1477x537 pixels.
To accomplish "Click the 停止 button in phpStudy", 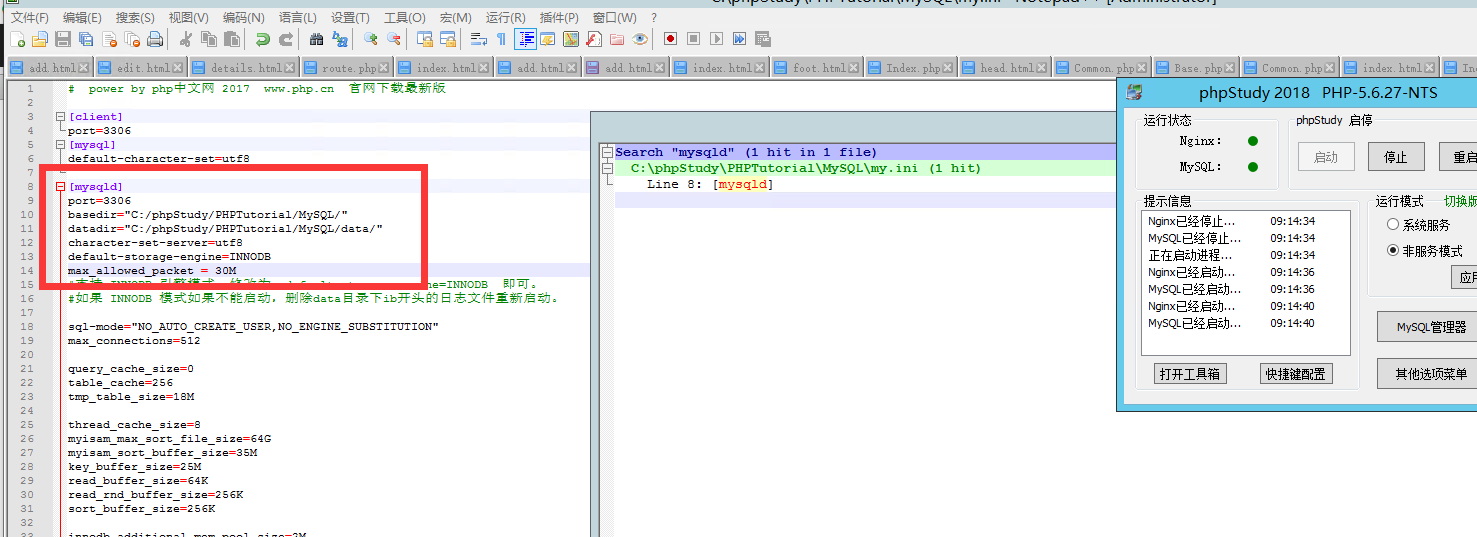I will click(x=1395, y=158).
